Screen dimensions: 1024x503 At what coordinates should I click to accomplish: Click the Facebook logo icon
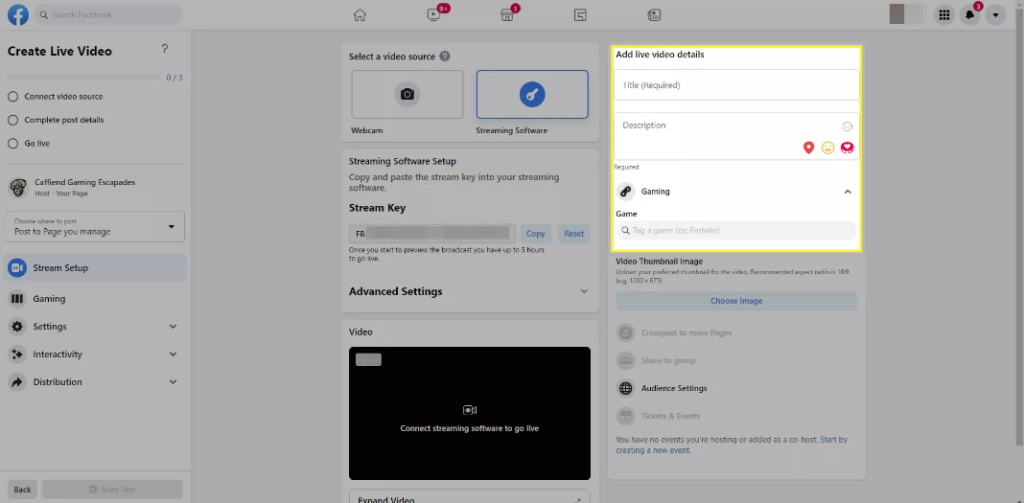pyautogui.click(x=18, y=14)
